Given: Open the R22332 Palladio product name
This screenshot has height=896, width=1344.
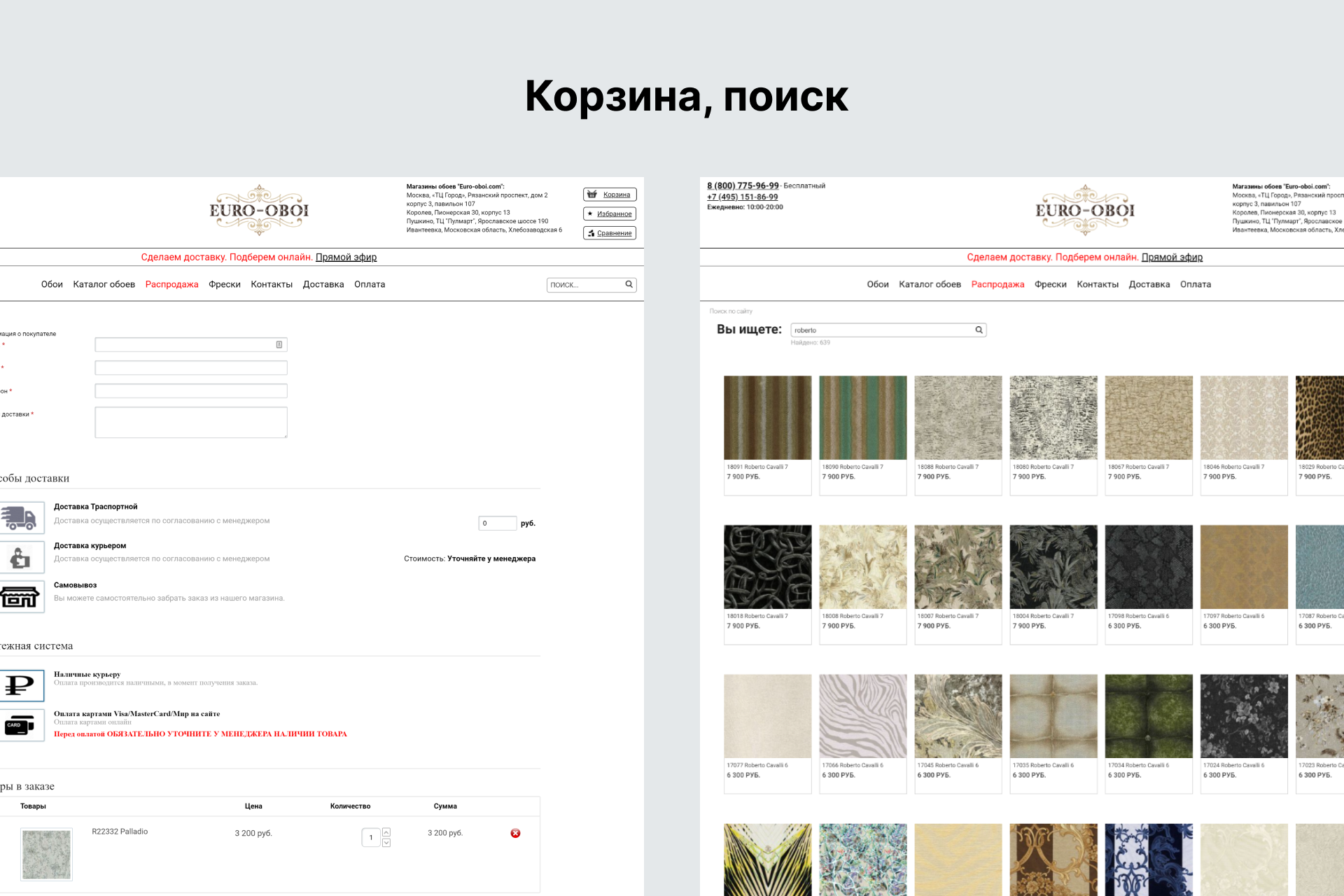Looking at the screenshot, I should [120, 832].
